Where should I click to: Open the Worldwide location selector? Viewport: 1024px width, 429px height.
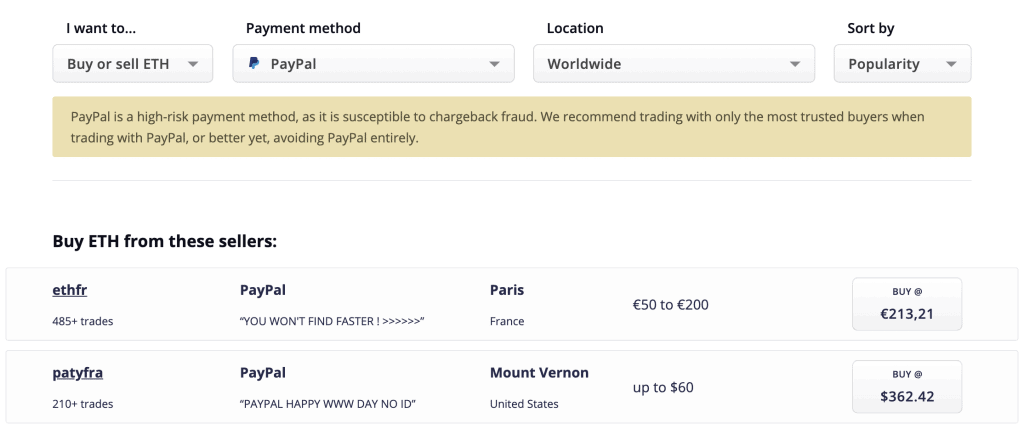tap(674, 63)
